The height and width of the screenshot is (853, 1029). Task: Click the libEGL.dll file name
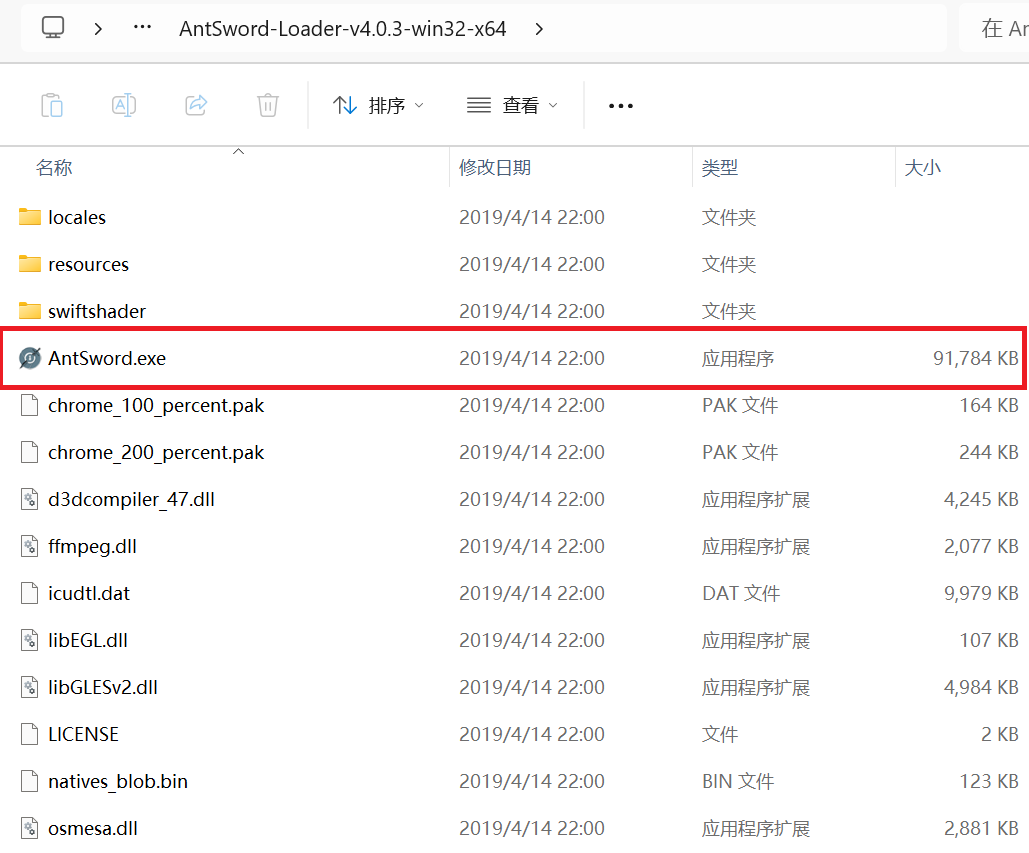click(88, 640)
